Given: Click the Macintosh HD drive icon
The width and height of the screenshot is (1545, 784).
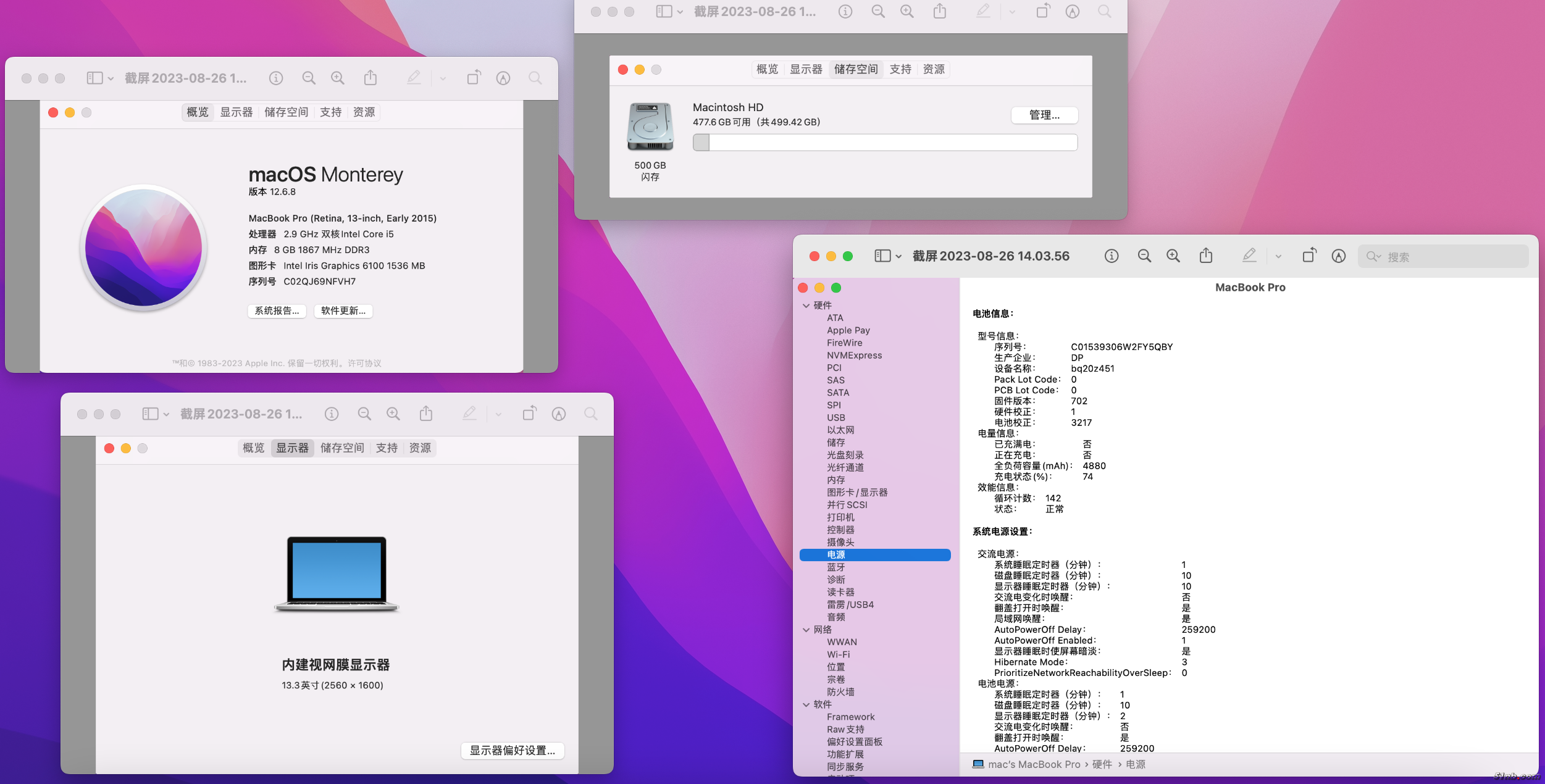Looking at the screenshot, I should (650, 127).
